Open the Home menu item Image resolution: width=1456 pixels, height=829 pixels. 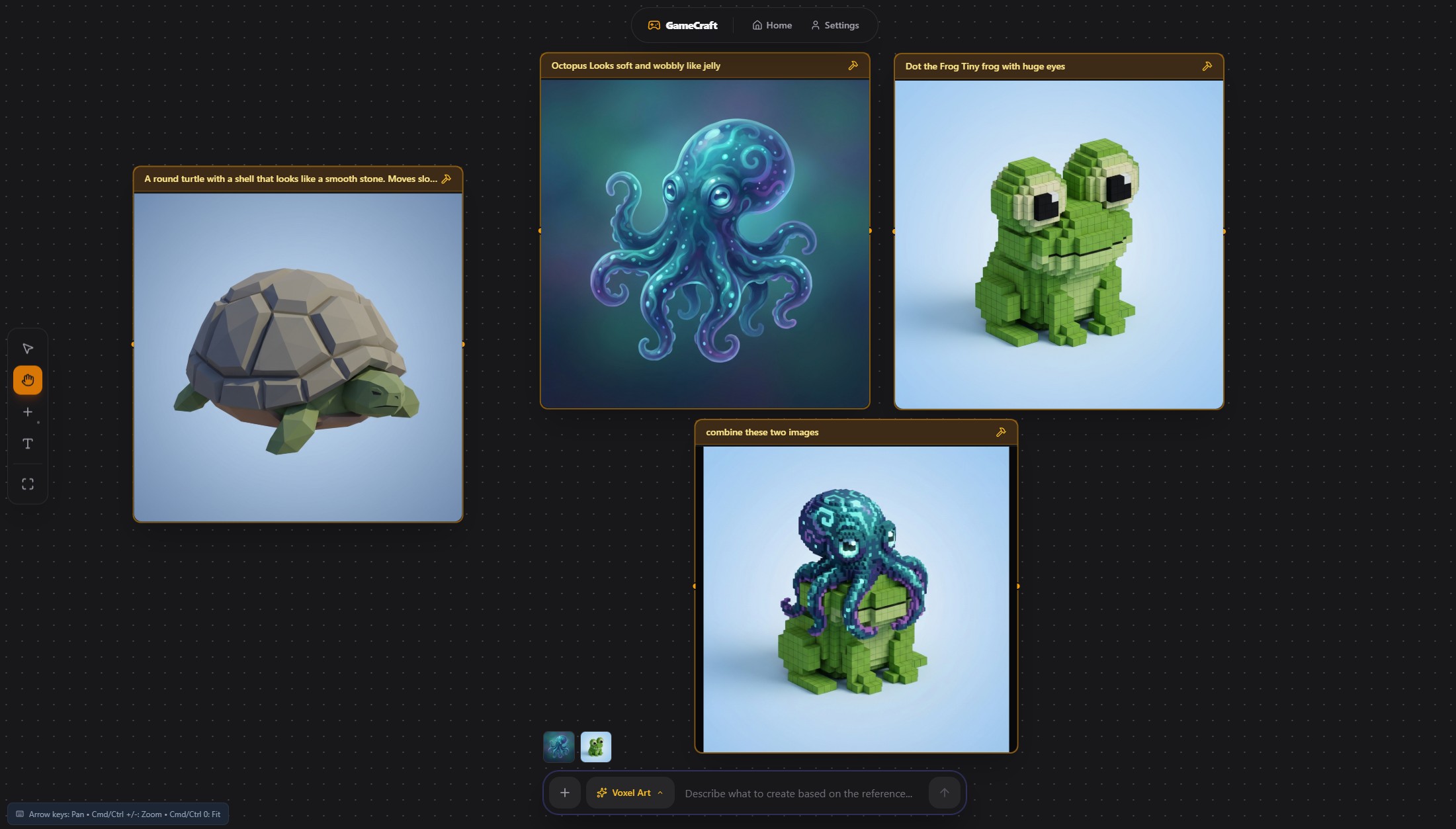point(772,25)
